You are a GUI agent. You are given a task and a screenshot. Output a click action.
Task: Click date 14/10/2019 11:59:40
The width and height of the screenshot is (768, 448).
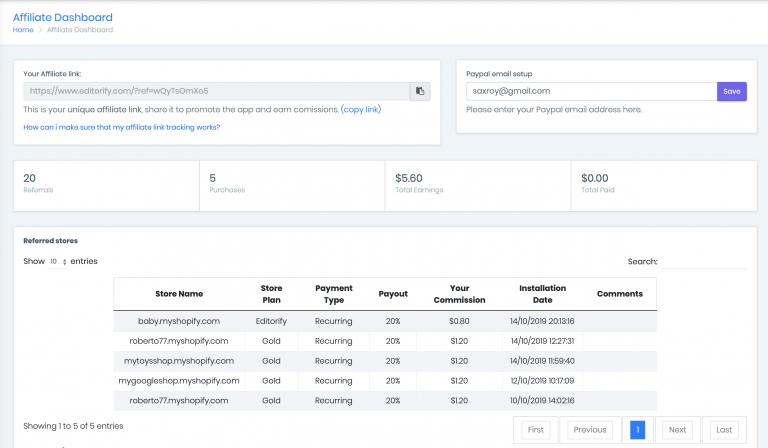542,361
